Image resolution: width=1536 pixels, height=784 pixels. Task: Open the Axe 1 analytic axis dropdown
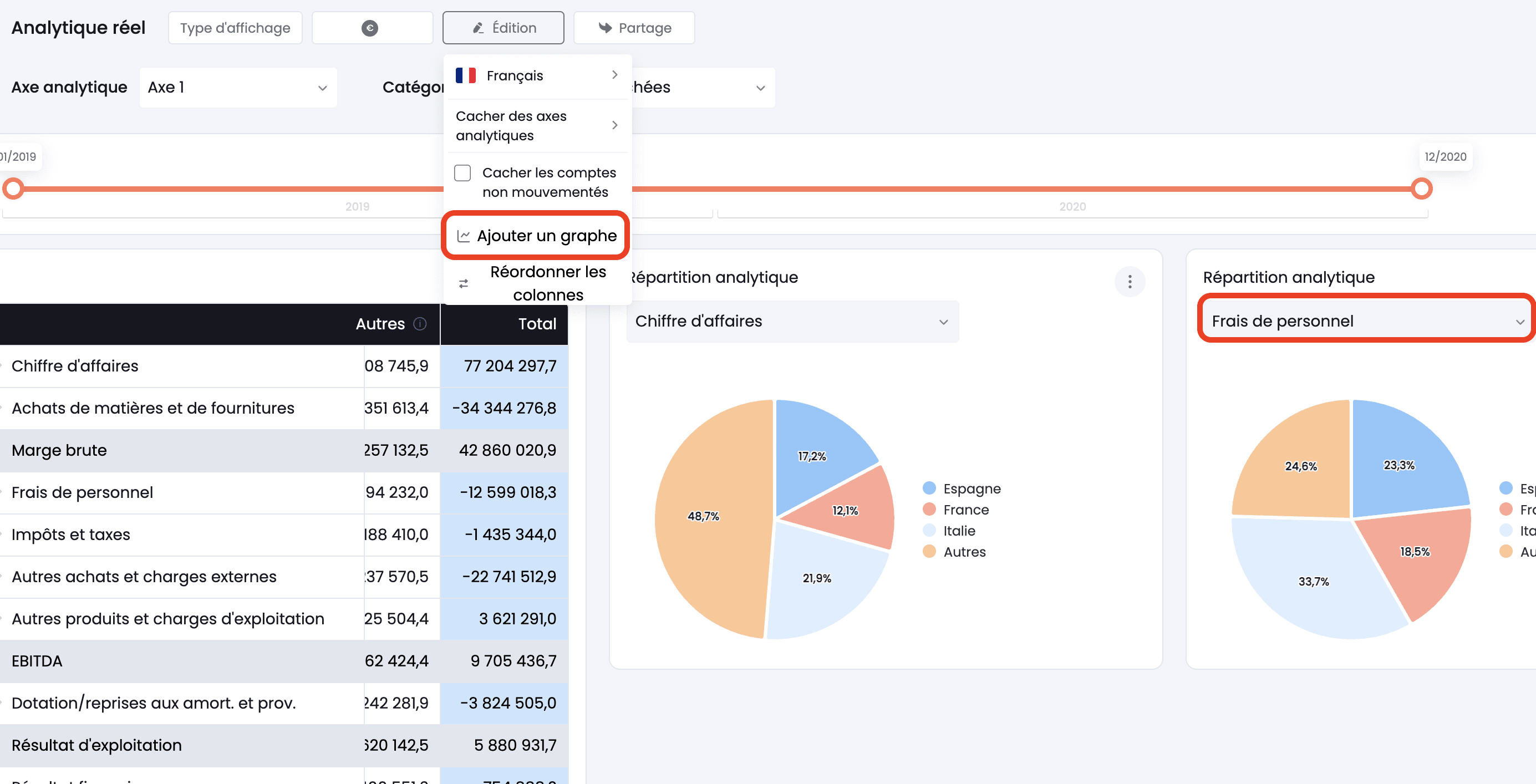pos(238,88)
